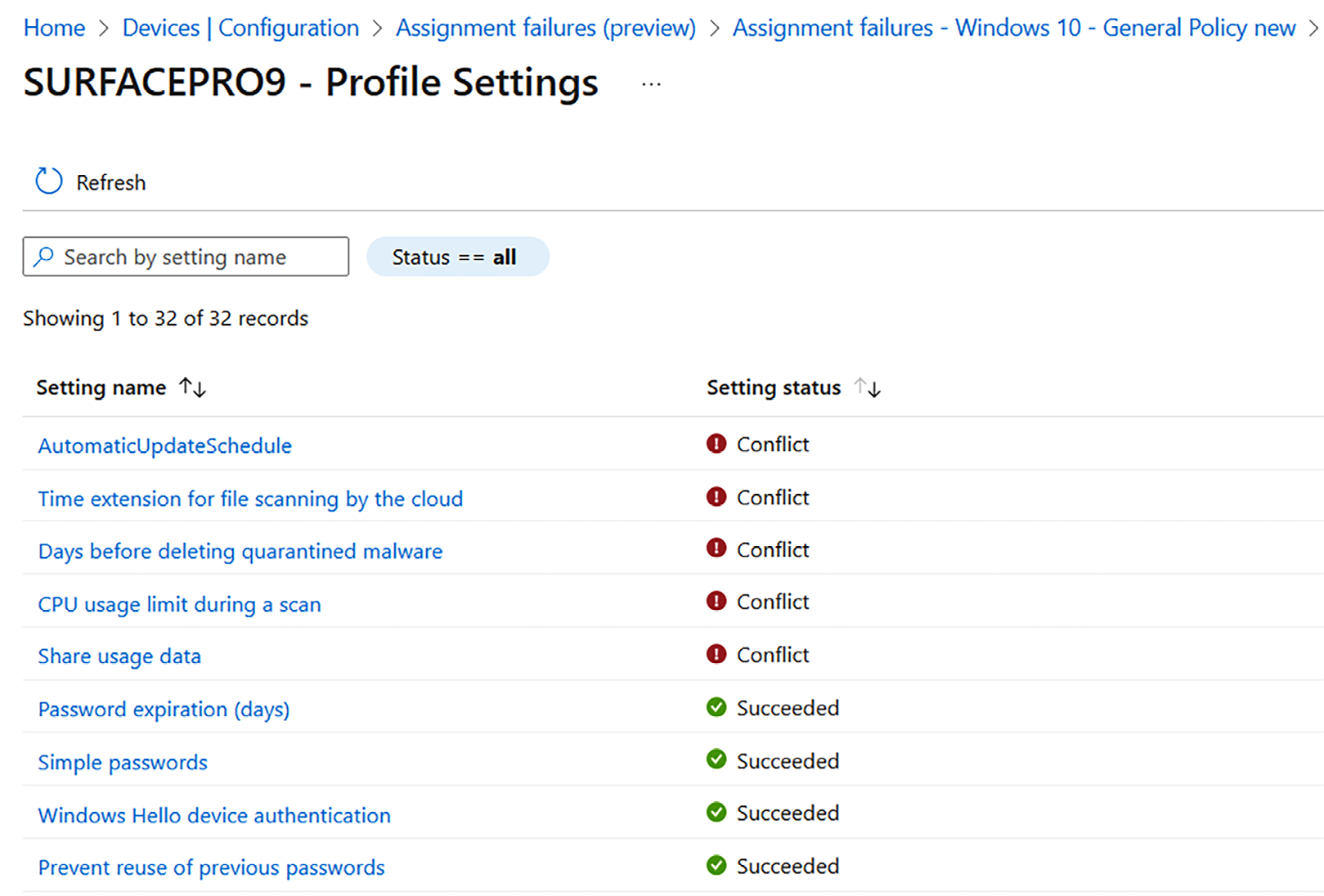Open Prevent reuse of previous passwords
The height and width of the screenshot is (896, 1324).
(x=211, y=867)
